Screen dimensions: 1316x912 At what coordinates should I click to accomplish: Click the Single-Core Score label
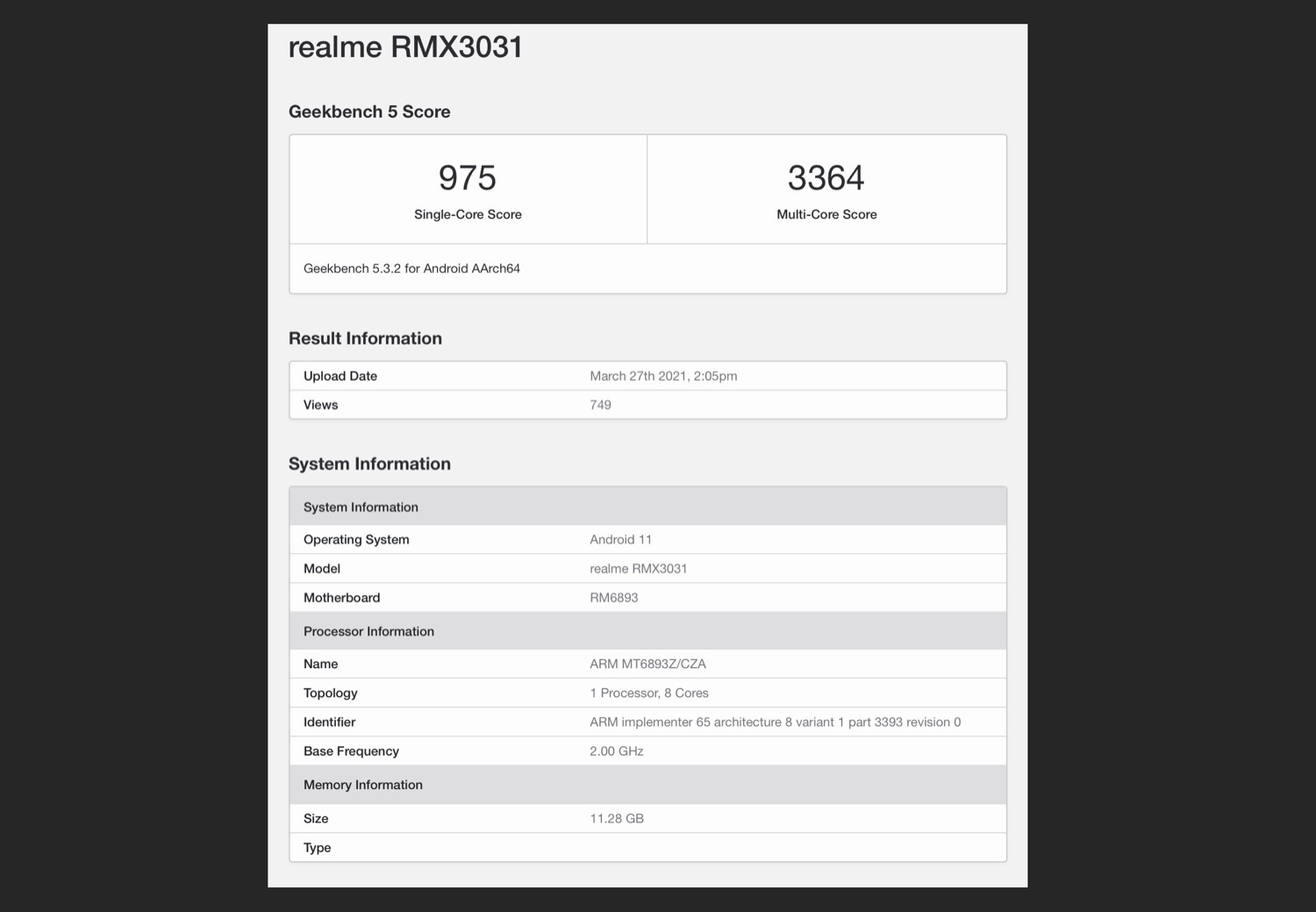point(468,214)
